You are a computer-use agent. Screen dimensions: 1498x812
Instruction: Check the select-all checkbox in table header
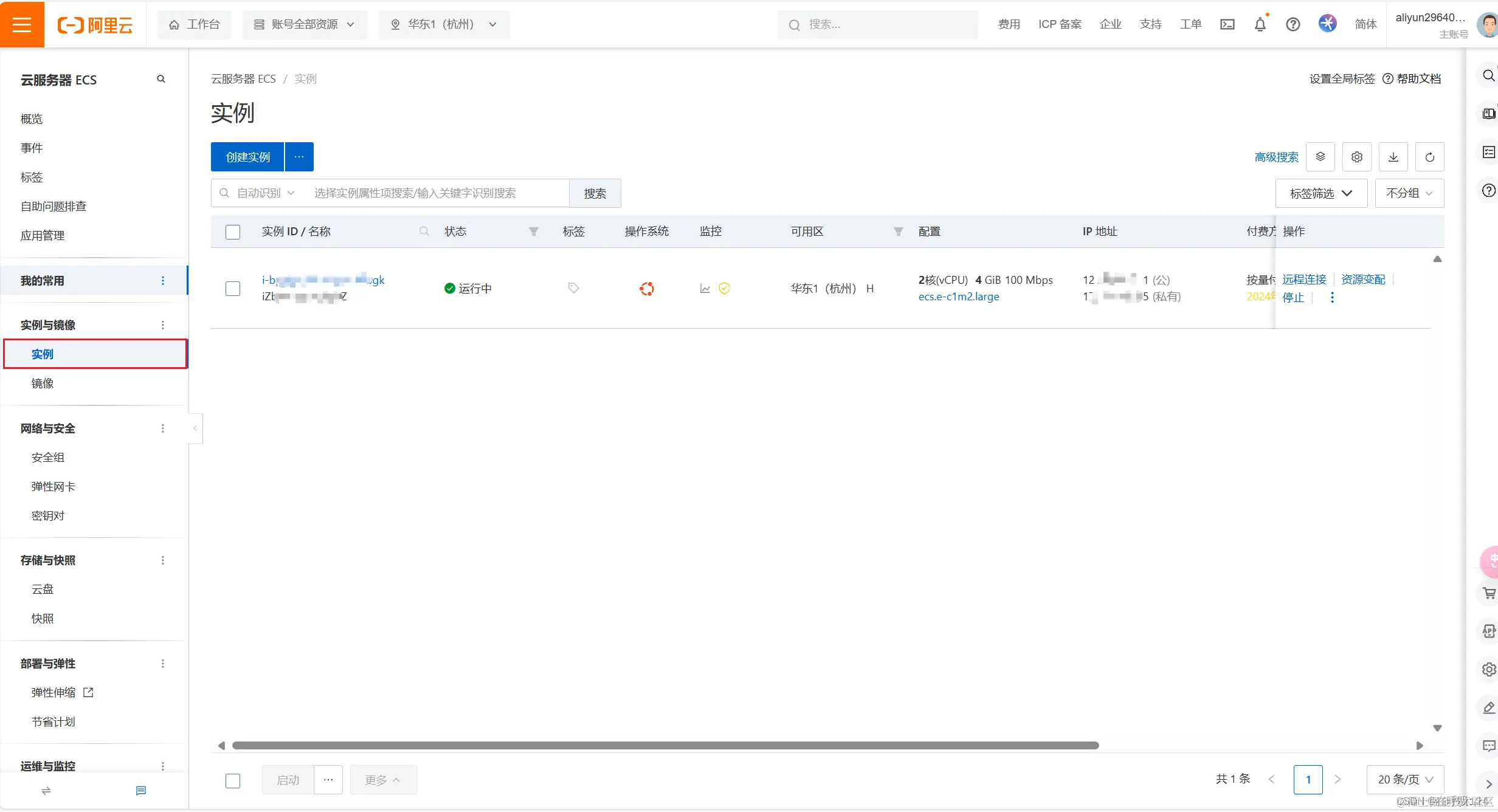pos(233,232)
